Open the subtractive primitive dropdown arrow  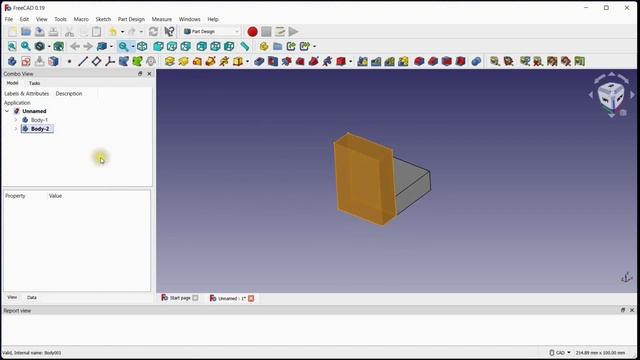tap(351, 61)
